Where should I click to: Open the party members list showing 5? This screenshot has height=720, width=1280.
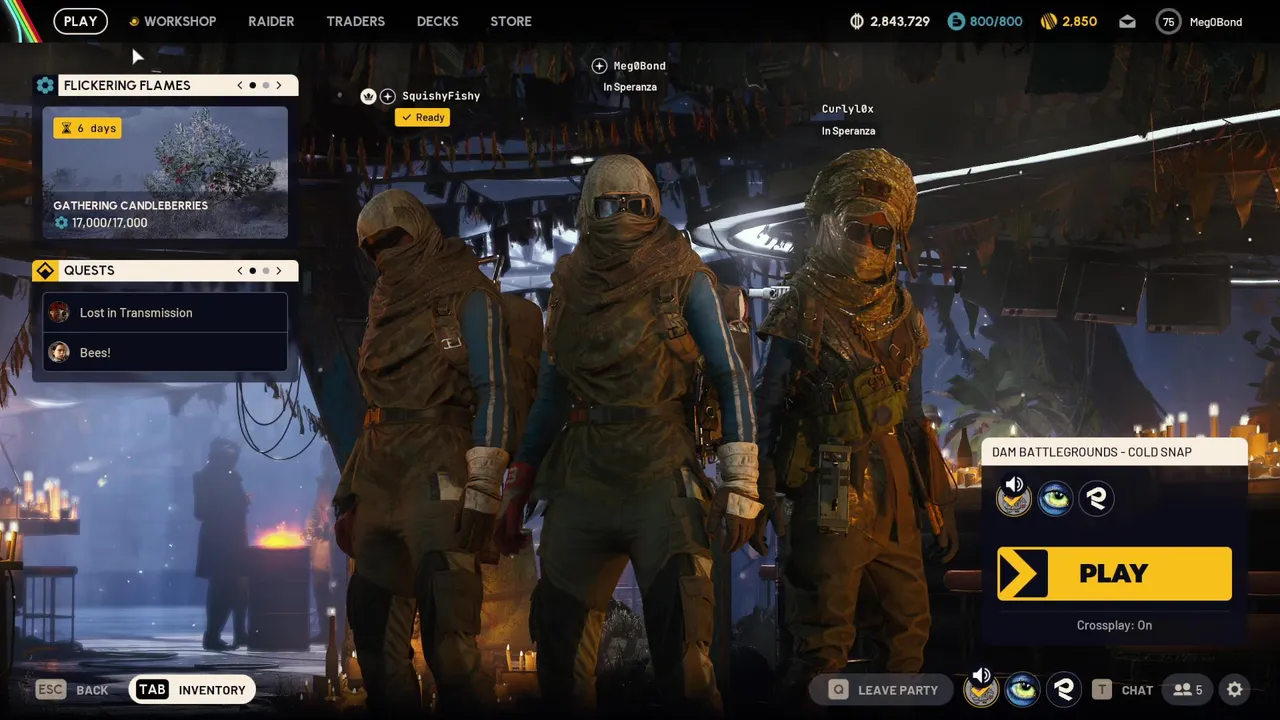pos(1188,689)
